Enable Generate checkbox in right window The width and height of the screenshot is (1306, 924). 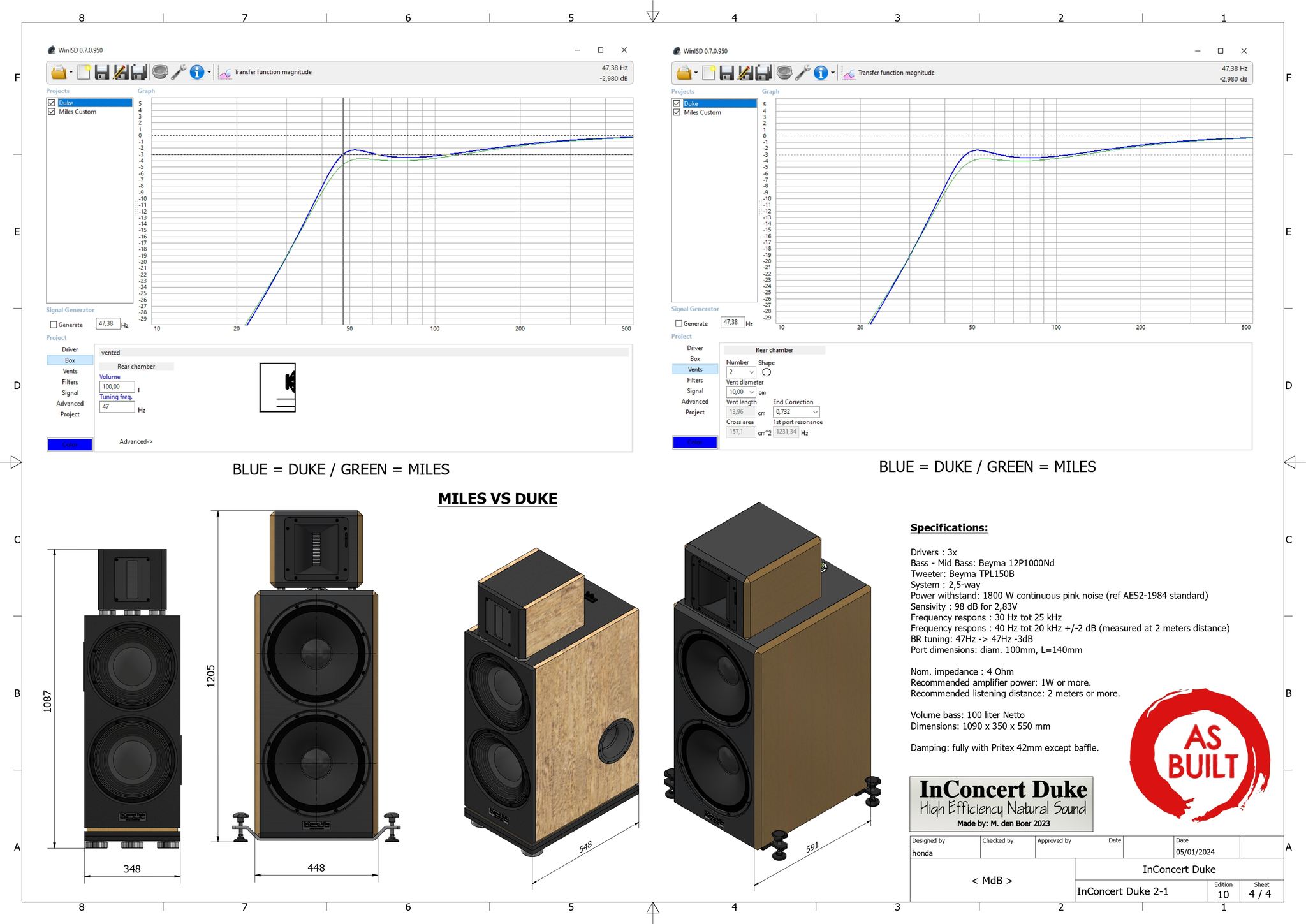click(679, 323)
